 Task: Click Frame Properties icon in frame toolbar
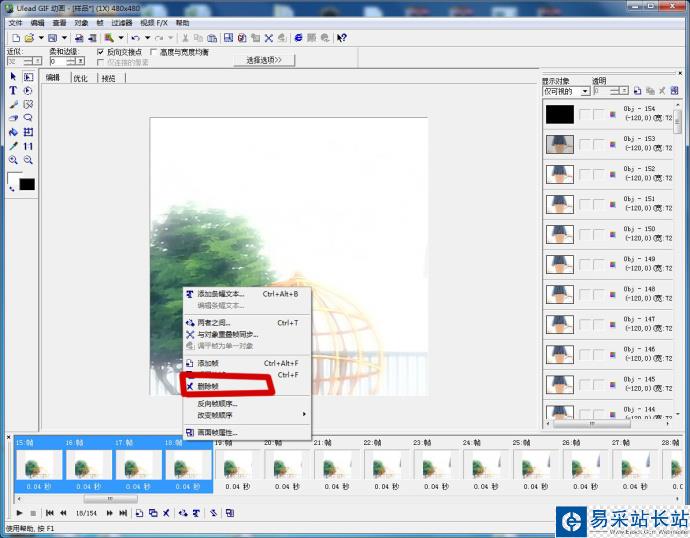(x=230, y=513)
